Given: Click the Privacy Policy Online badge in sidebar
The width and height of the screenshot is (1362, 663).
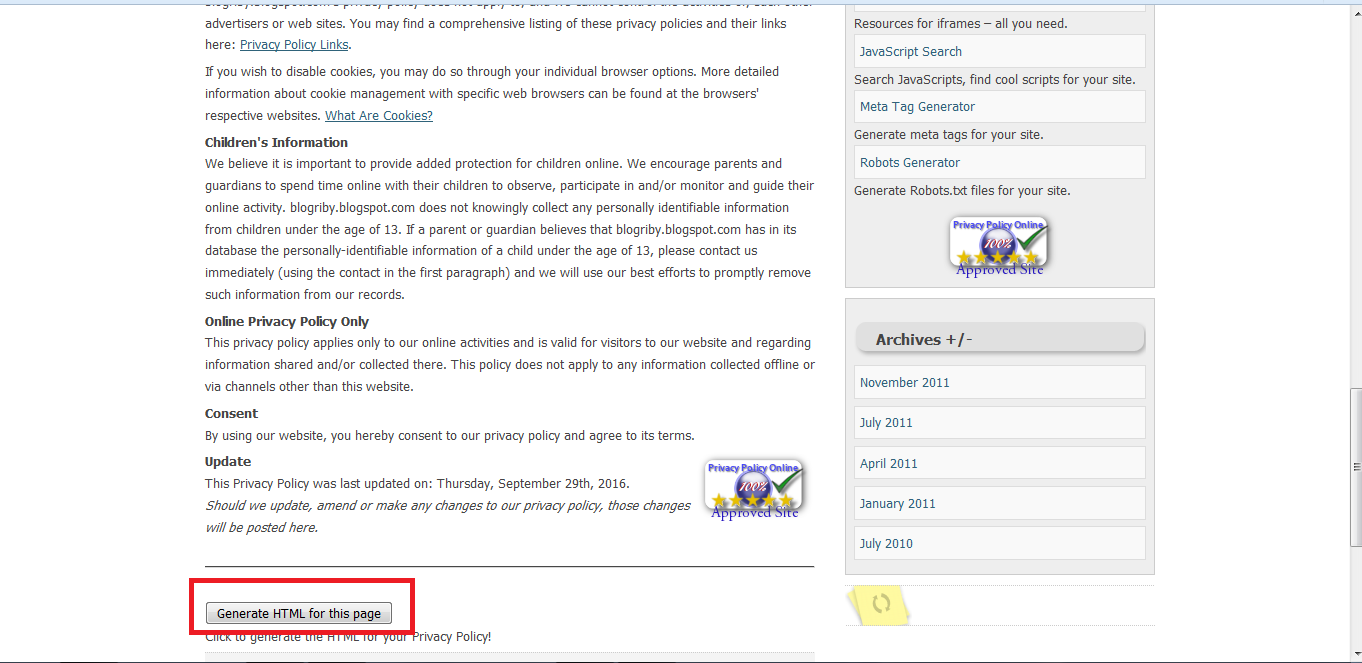Looking at the screenshot, I should (999, 246).
